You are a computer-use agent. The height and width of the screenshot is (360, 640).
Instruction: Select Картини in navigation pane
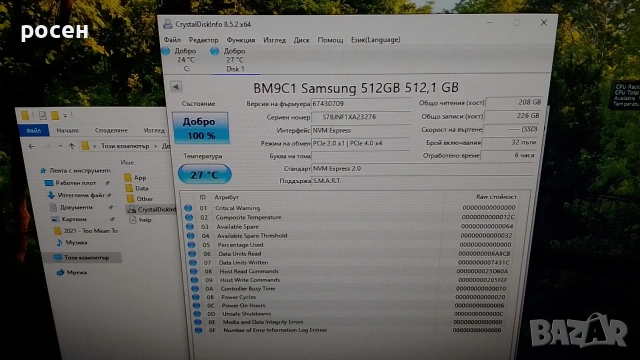73,219
